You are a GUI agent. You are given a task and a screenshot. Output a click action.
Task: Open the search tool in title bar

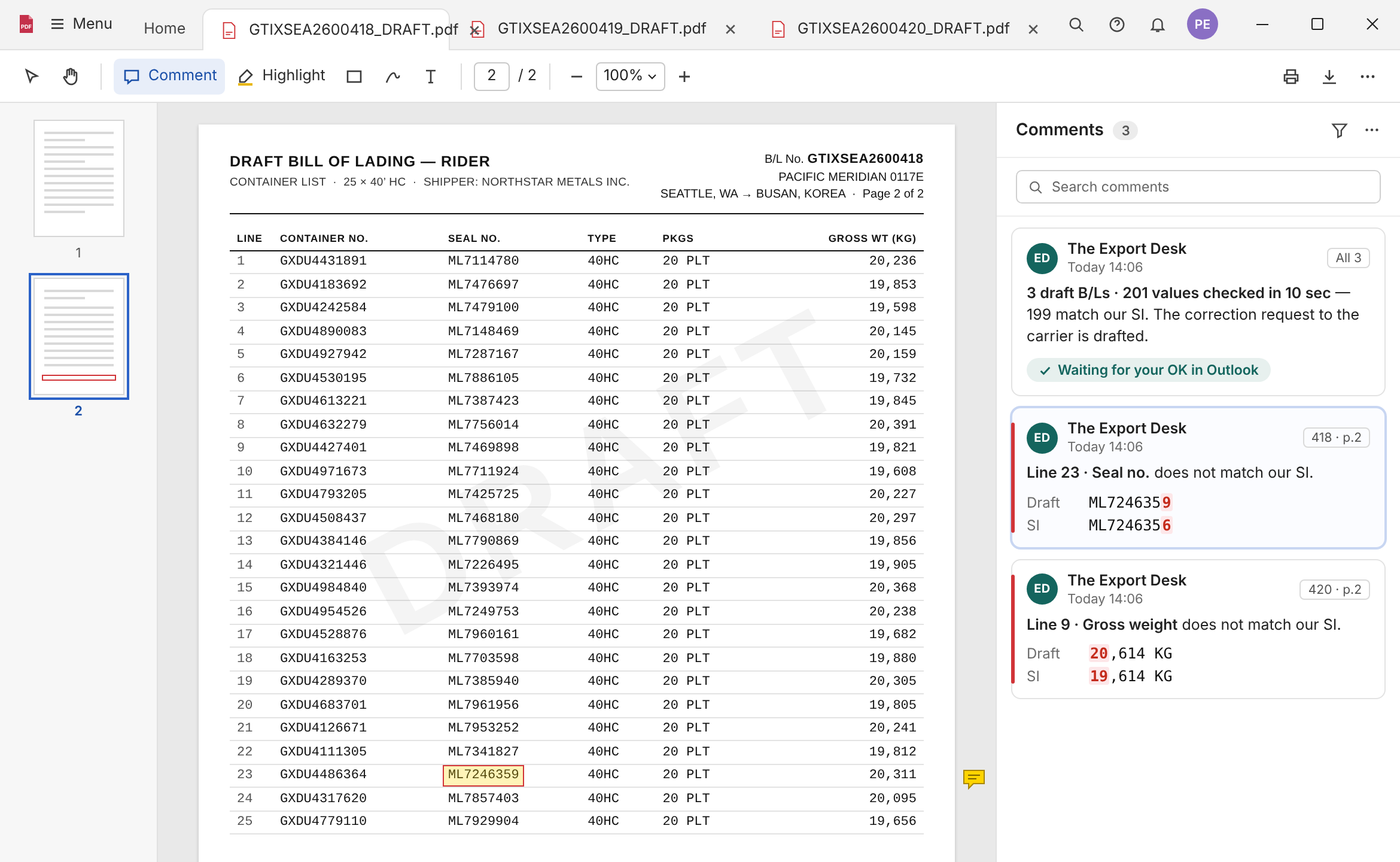coord(1076,25)
